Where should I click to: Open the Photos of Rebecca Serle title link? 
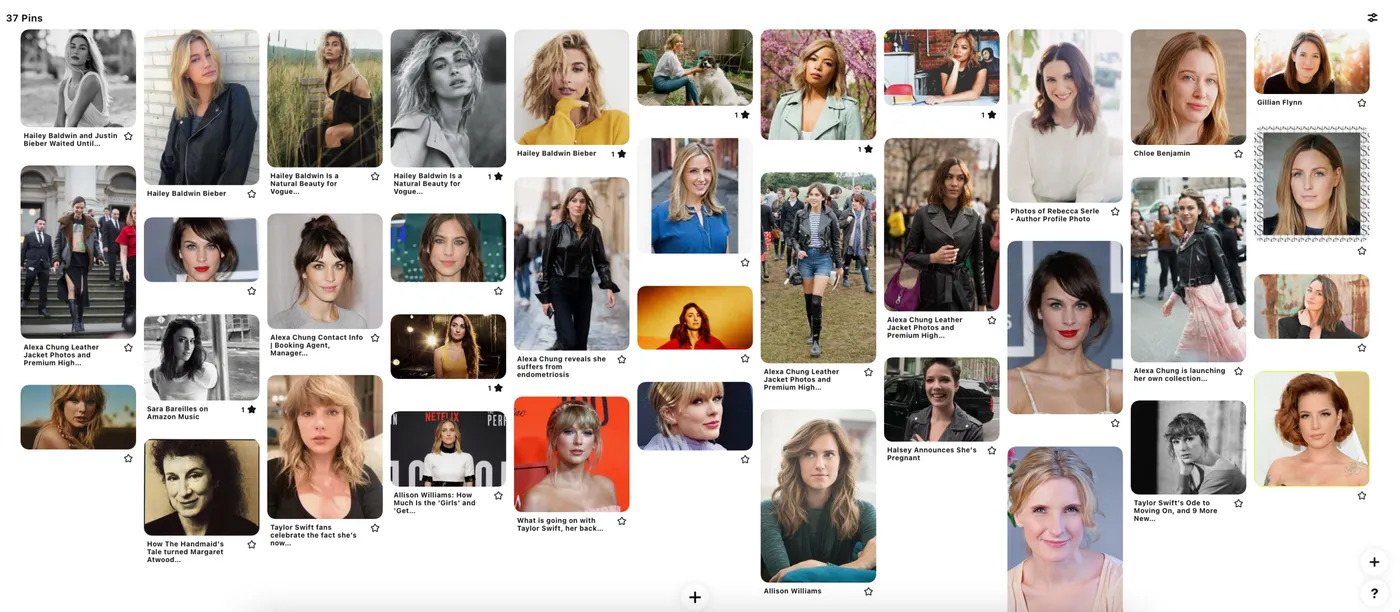pyautogui.click(x=1055, y=215)
